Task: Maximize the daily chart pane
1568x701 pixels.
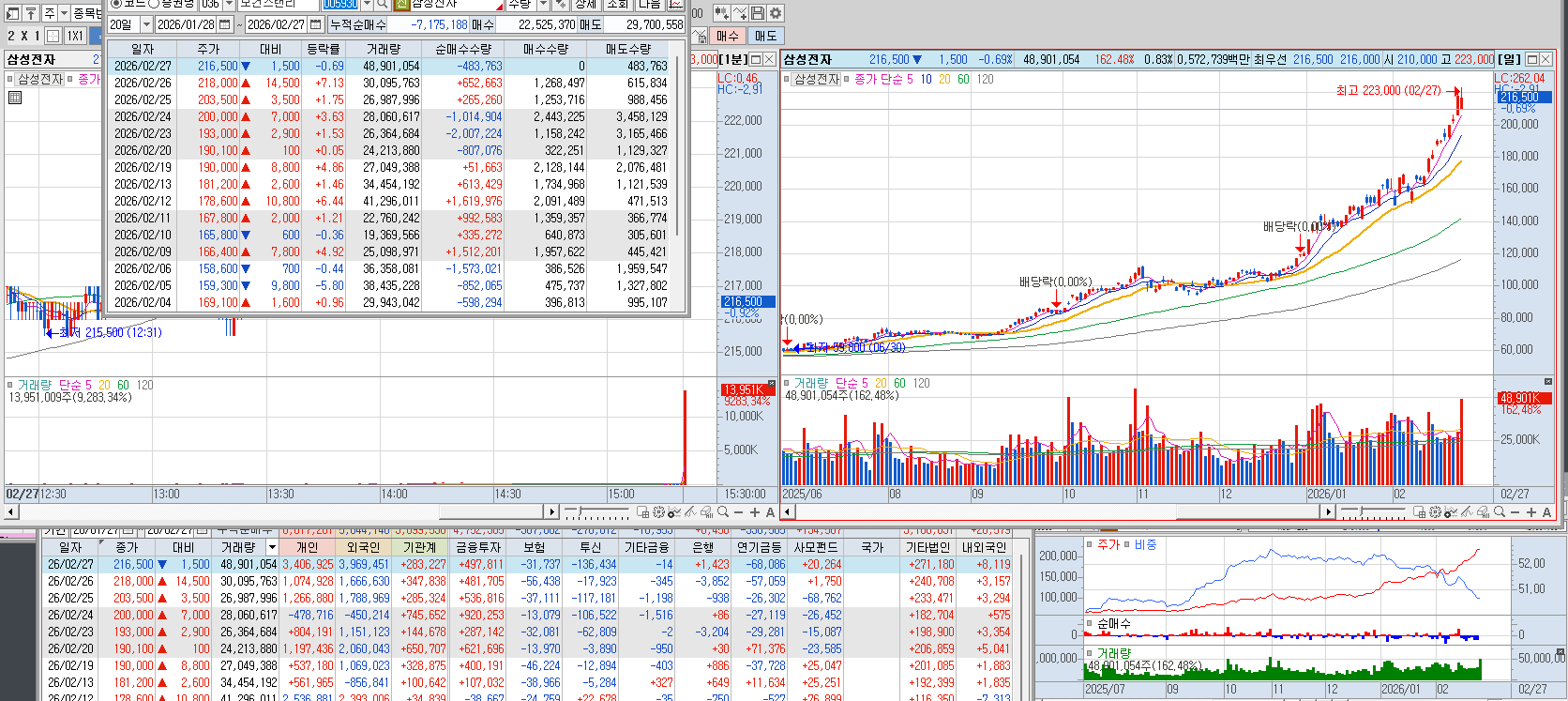Action: tap(1532, 59)
